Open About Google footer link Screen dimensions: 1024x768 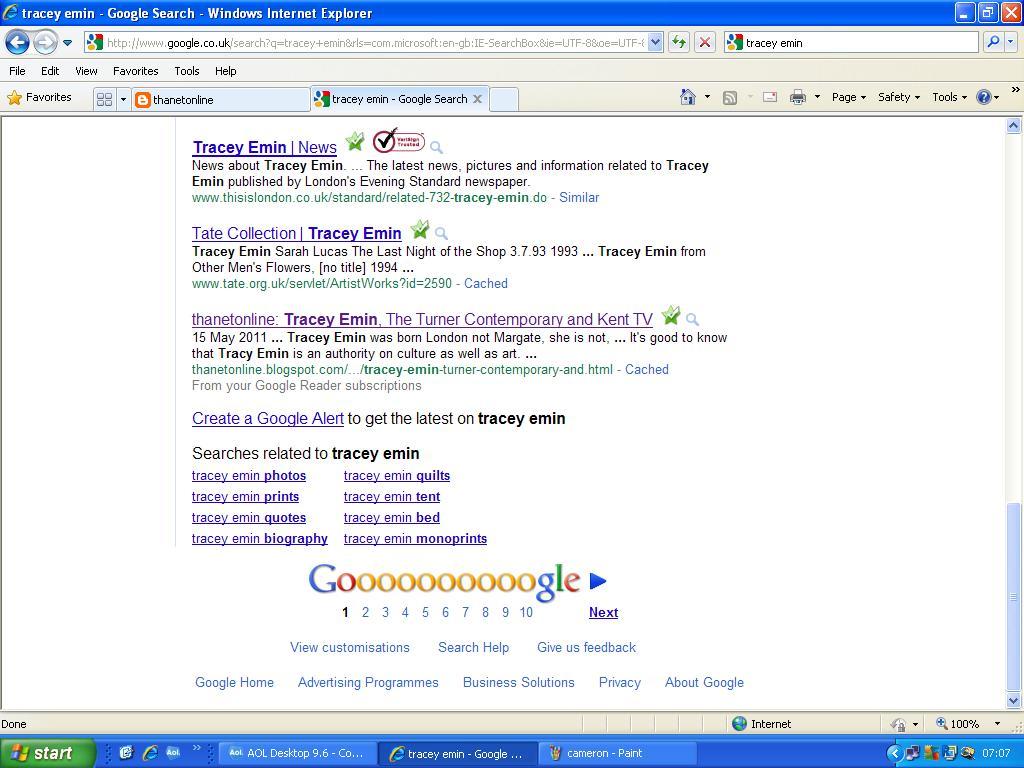[x=704, y=682]
